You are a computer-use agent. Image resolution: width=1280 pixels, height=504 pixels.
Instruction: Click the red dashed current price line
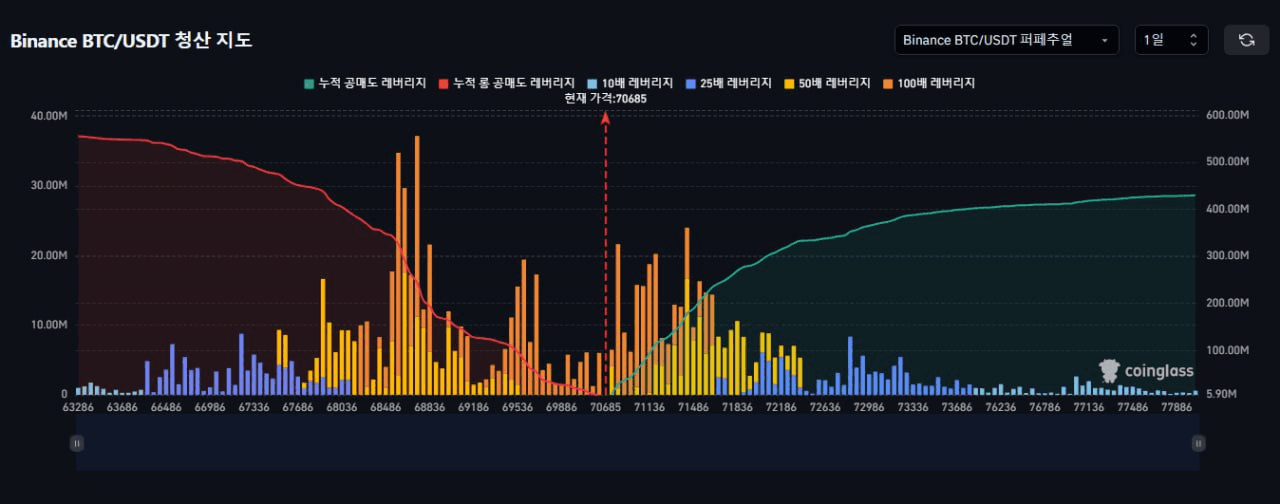[x=605, y=250]
